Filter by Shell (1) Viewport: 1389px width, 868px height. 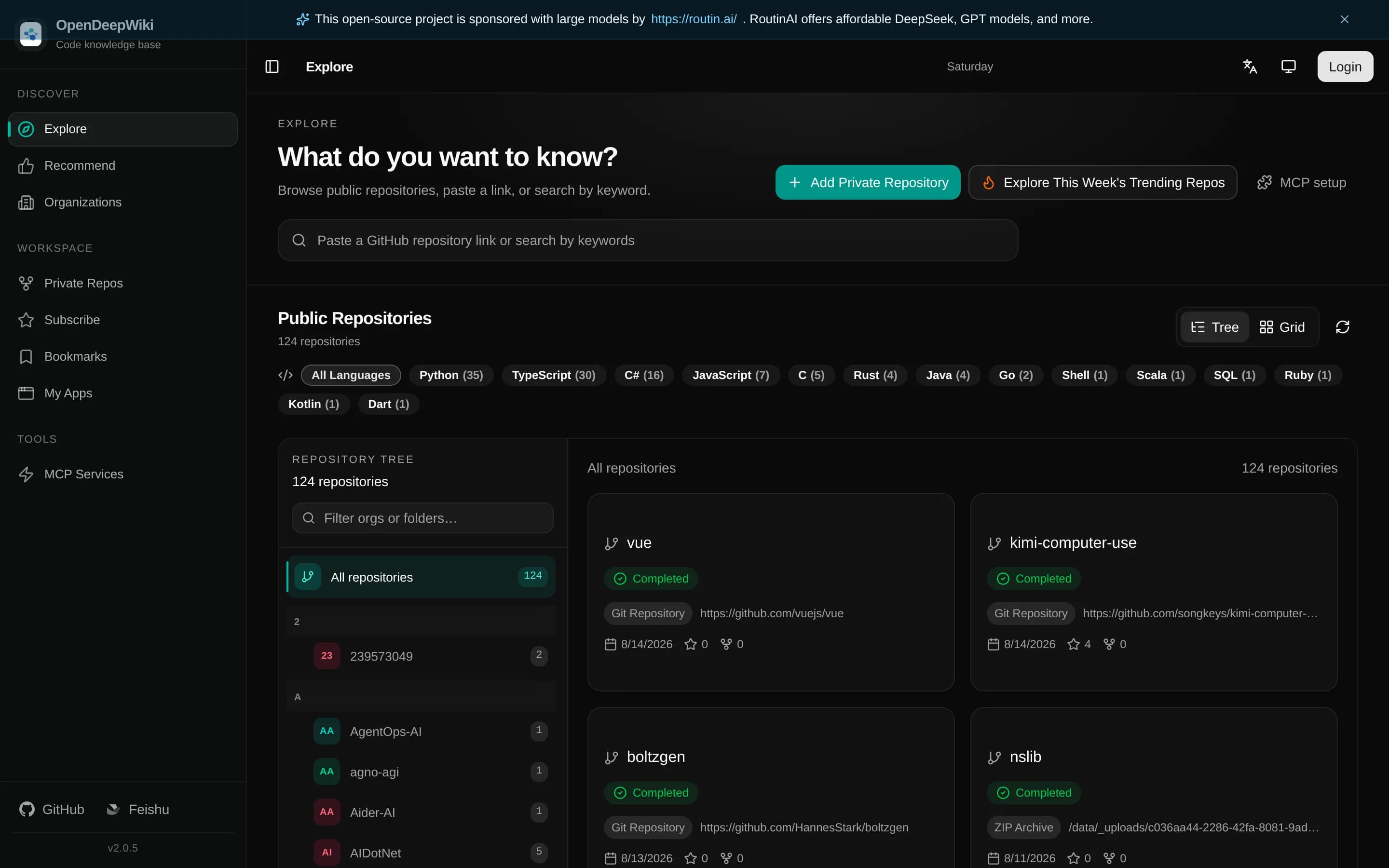[x=1084, y=375]
